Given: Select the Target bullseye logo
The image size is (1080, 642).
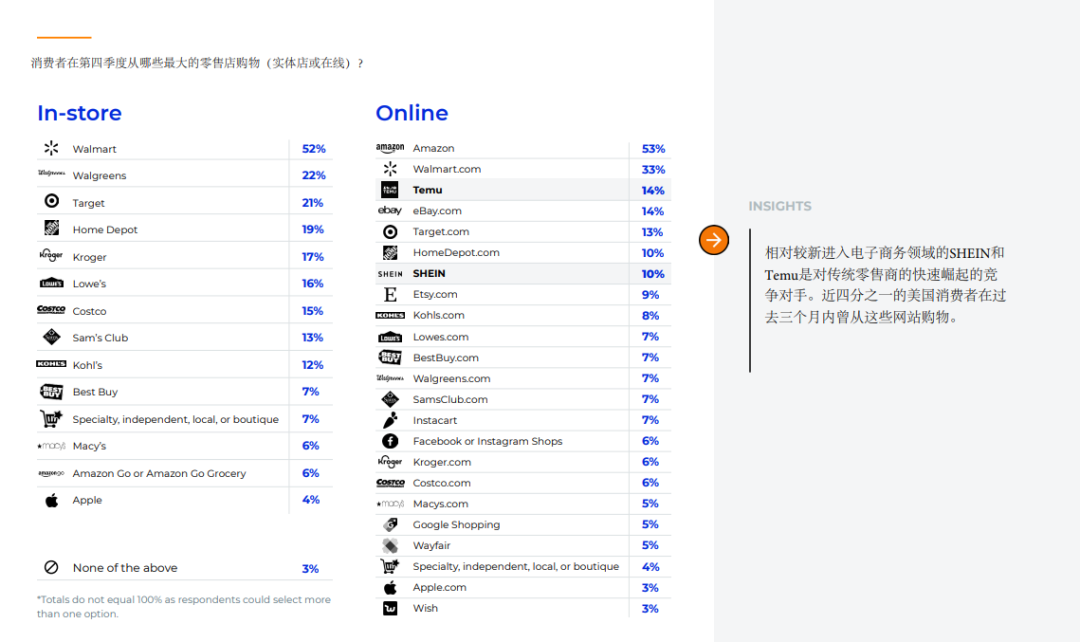Looking at the screenshot, I should click(x=51, y=201).
